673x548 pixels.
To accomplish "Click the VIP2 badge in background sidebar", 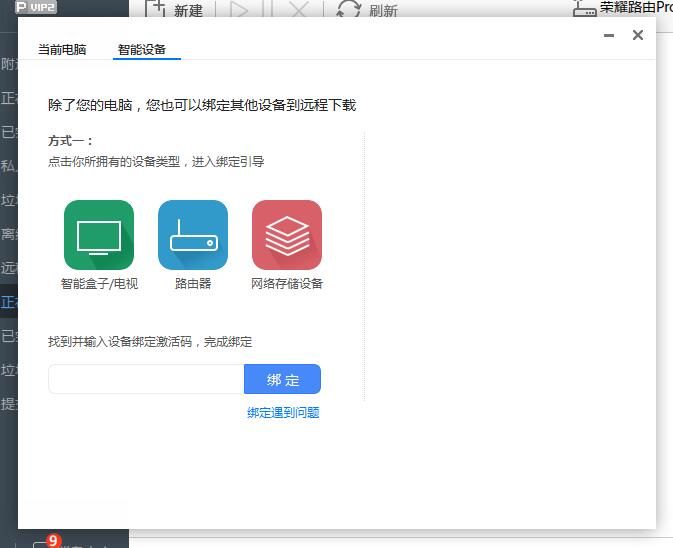I will point(36,7).
